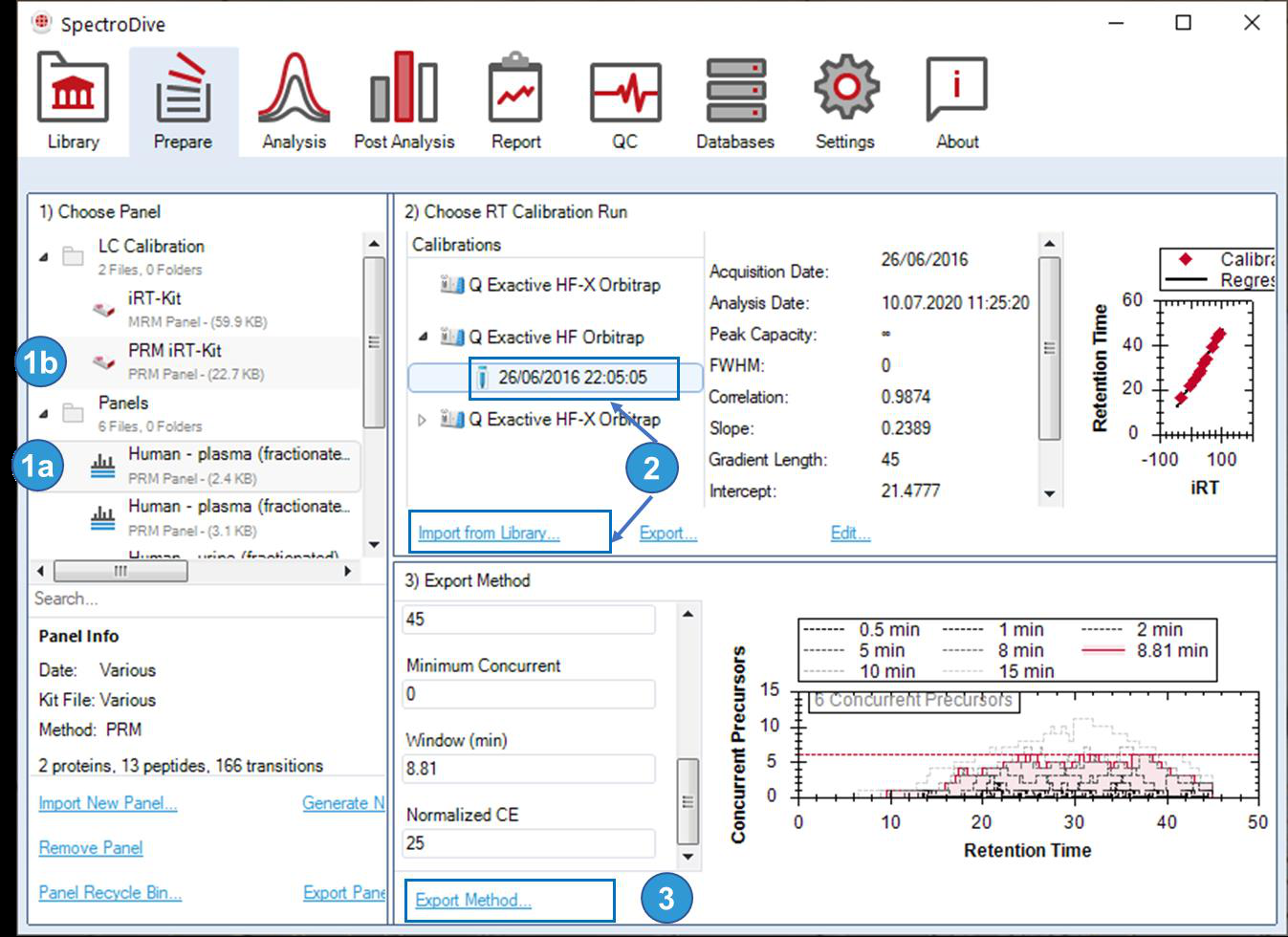Click the SpectroDive app icon in title bar
1288x937 pixels.
click(x=40, y=22)
